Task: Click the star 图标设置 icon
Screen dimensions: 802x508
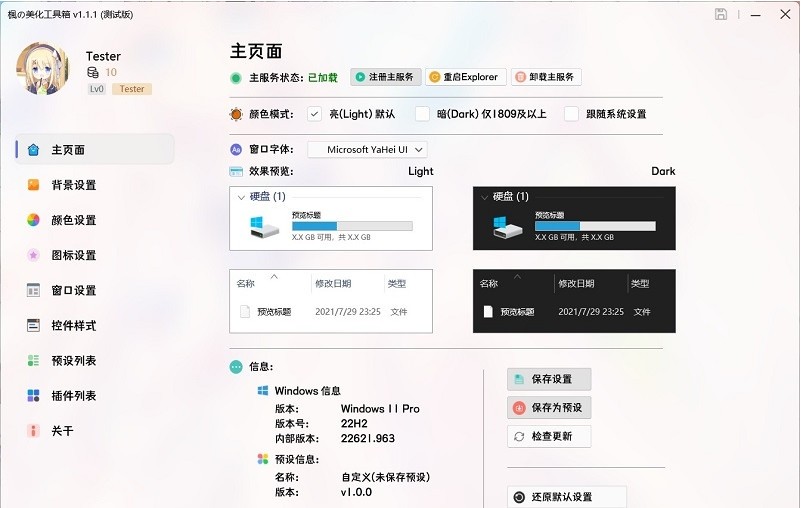Action: coord(33,255)
